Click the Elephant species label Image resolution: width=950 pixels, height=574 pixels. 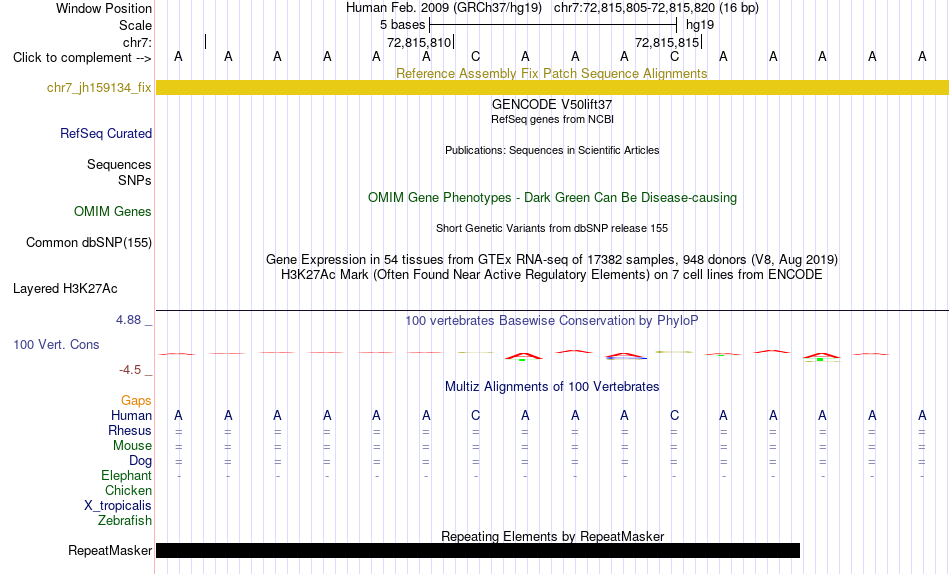coord(127,475)
